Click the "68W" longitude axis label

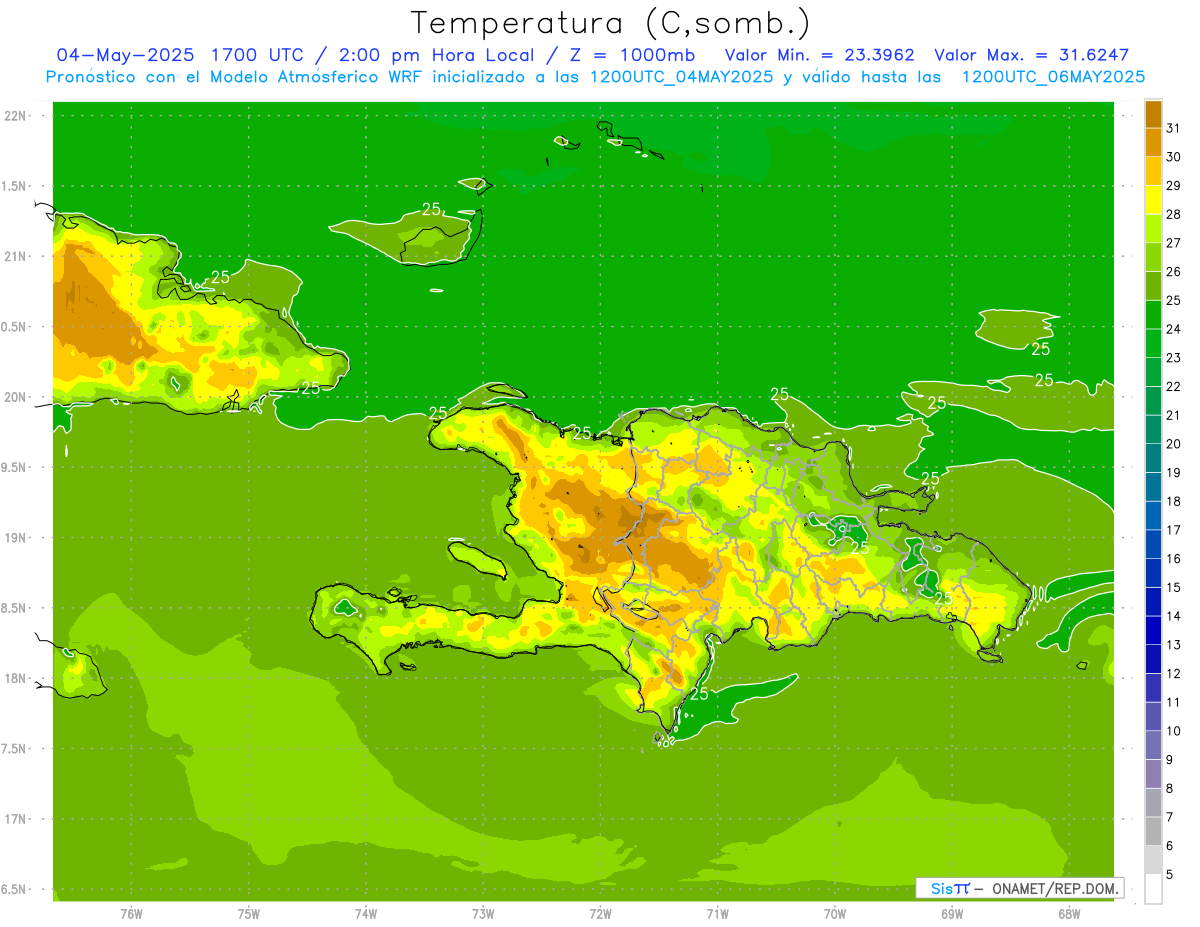pyautogui.click(x=1069, y=914)
